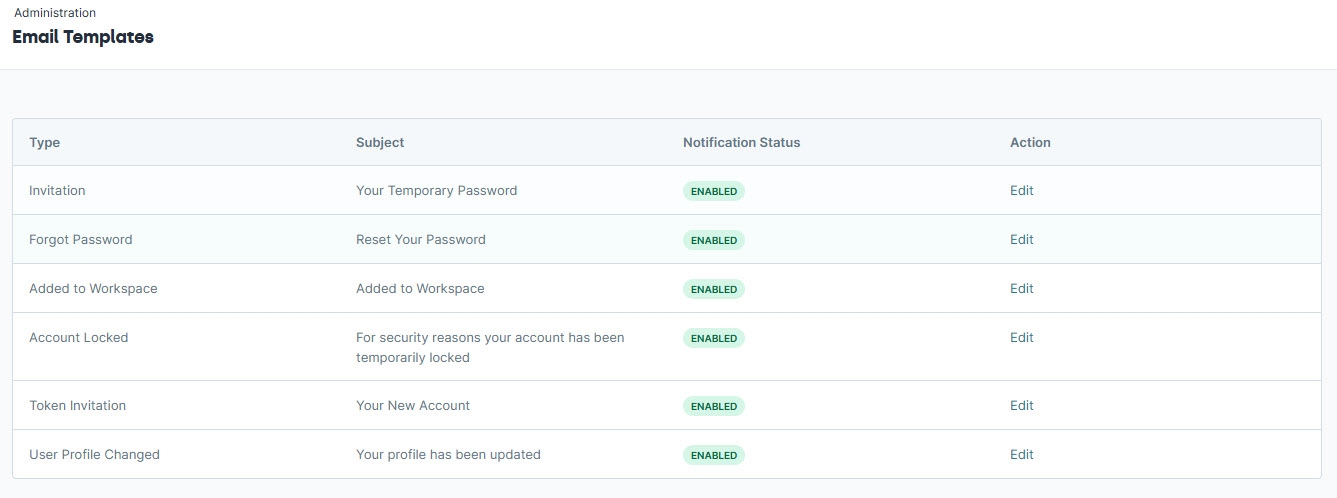The image size is (1337, 498).
Task: Click the subject 'Reset Your Password'
Action: pos(420,239)
